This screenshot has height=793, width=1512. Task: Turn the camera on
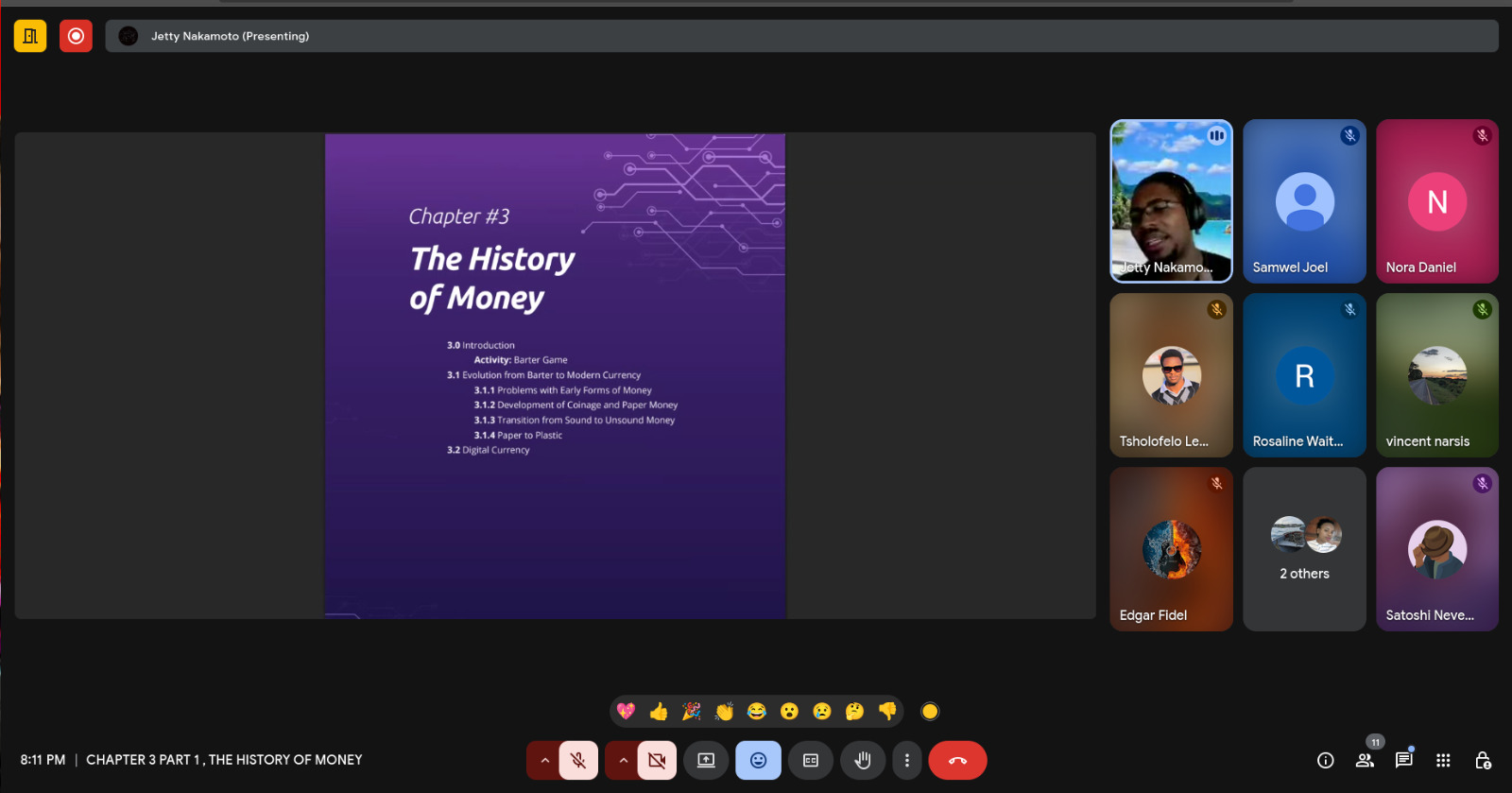(x=657, y=760)
